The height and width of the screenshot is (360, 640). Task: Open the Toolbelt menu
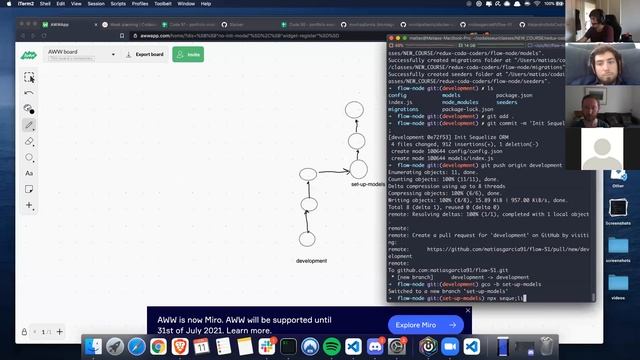(163, 4)
